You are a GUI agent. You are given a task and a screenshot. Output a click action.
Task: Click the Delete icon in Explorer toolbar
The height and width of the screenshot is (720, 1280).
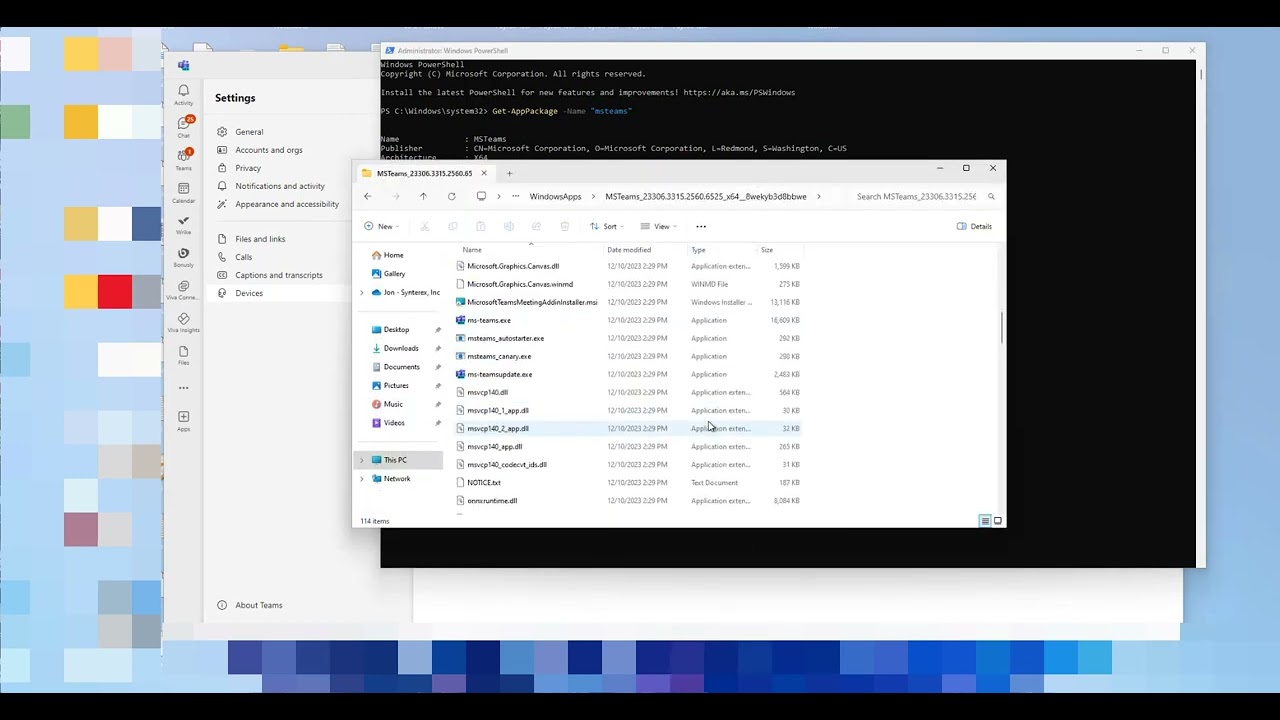point(565,226)
